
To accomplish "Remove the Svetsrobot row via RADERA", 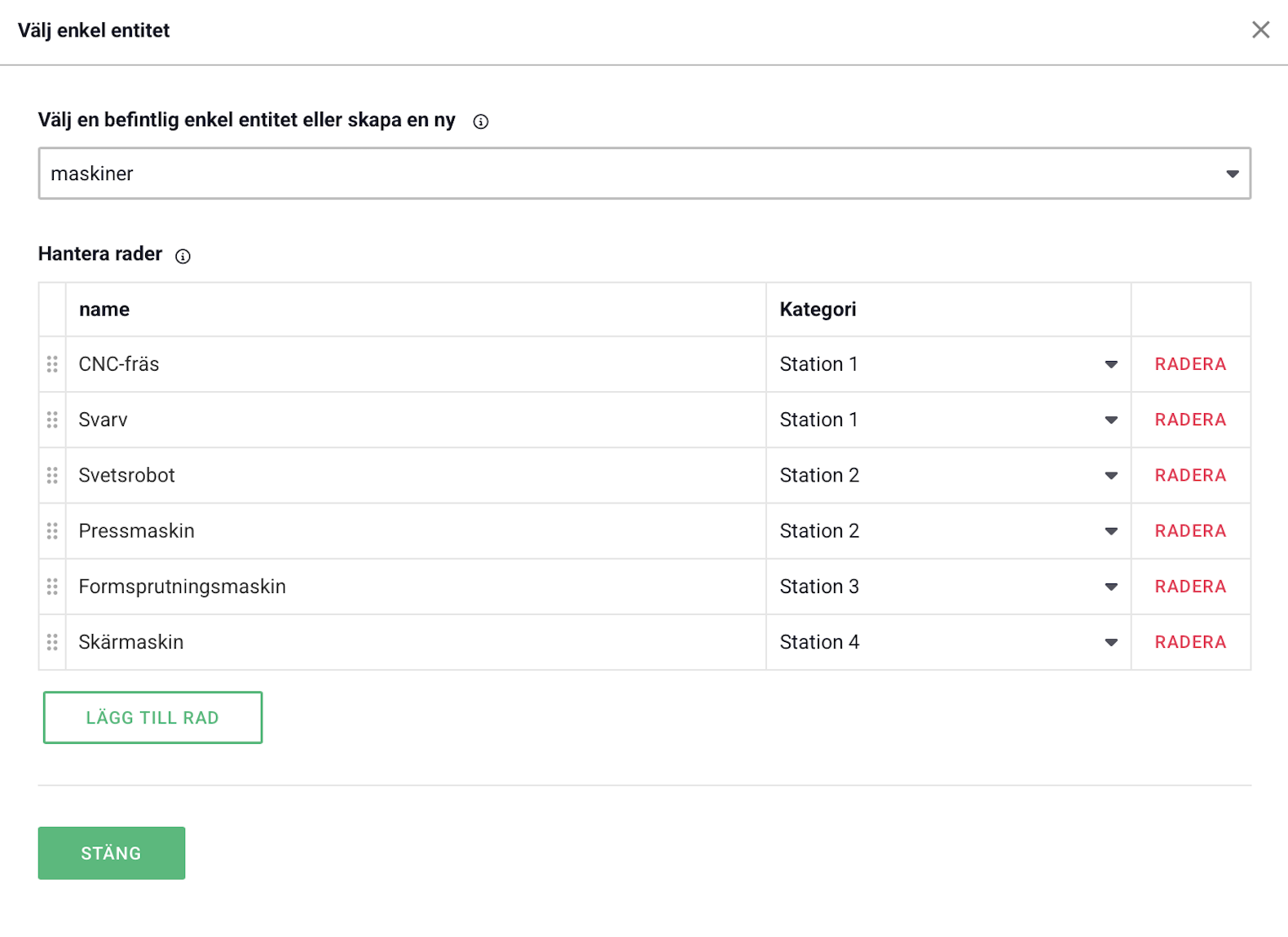I will point(1190,475).
